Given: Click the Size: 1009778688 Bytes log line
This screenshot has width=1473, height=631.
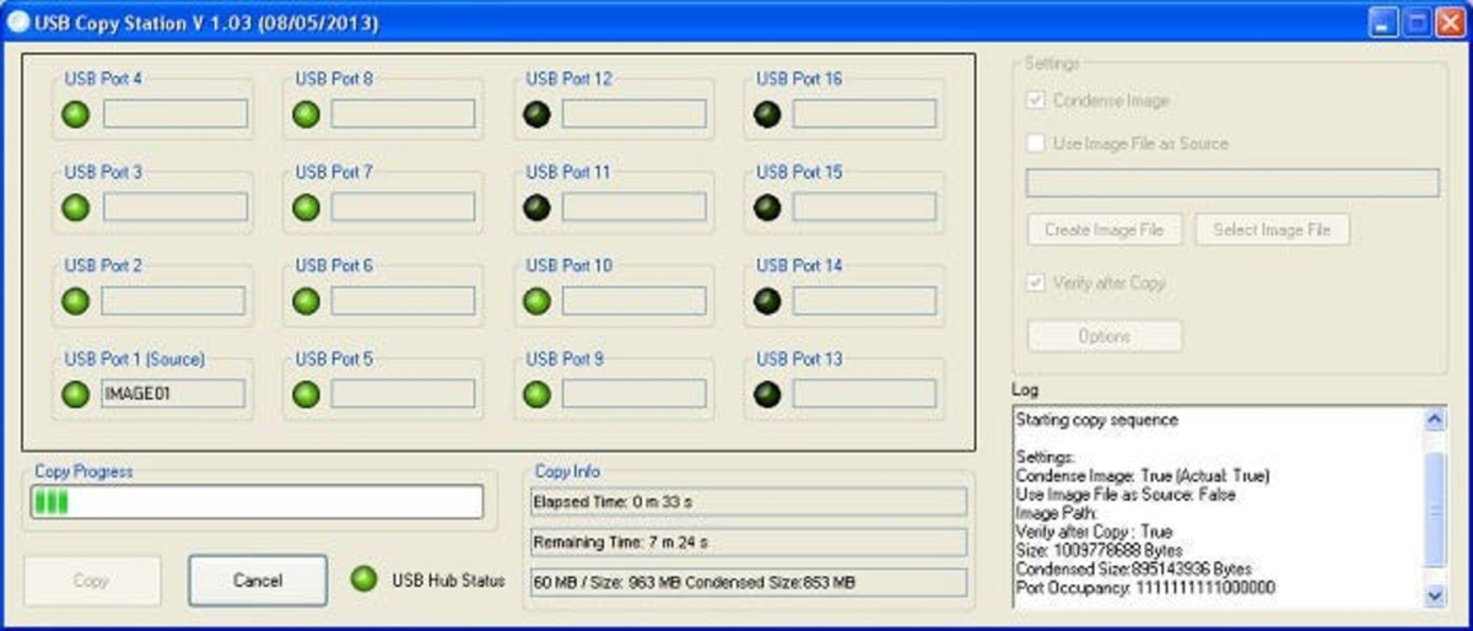Looking at the screenshot, I should point(1099,551).
